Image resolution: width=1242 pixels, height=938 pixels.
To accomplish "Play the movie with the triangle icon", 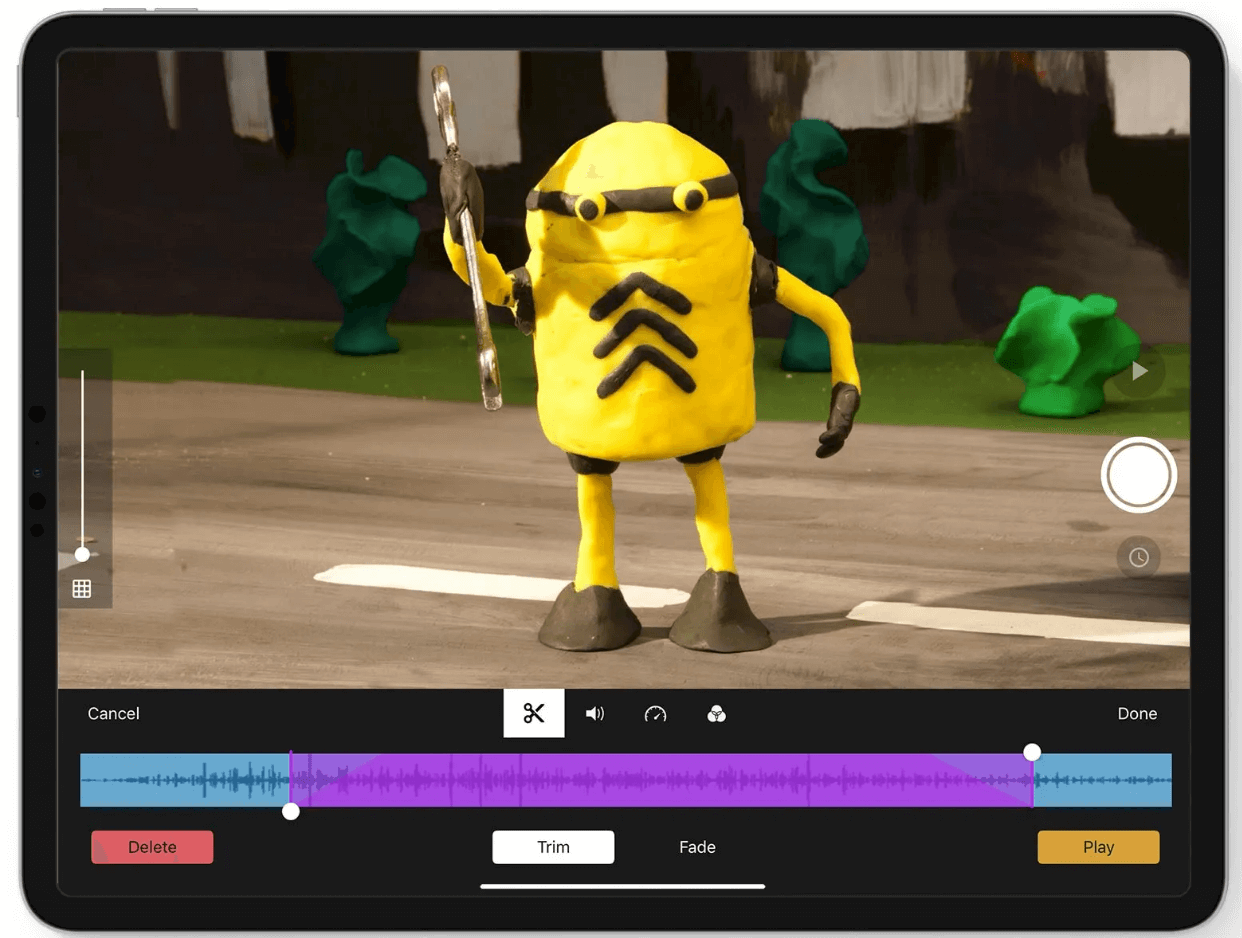I will click(1139, 372).
